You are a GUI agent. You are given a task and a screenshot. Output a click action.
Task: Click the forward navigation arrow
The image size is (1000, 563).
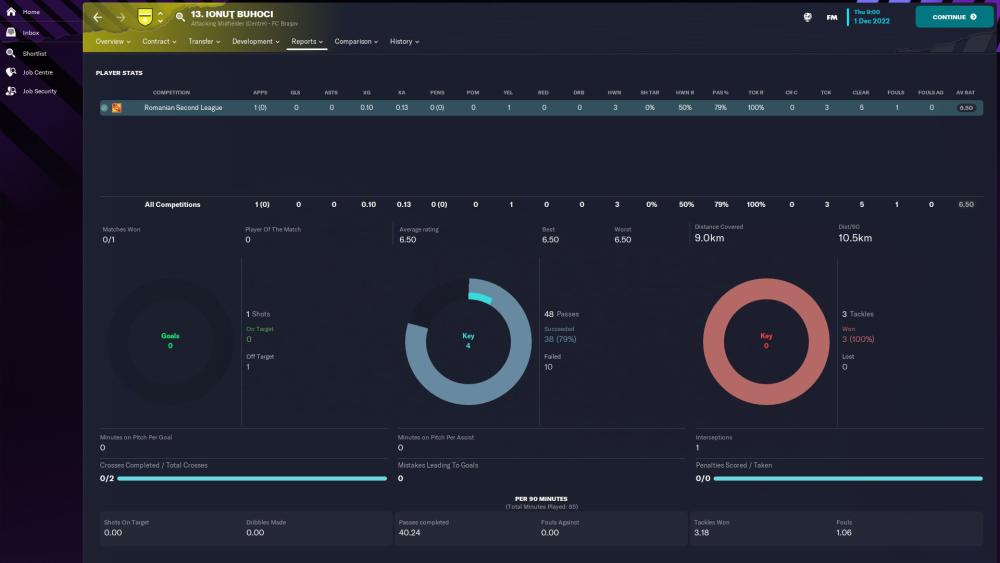(x=120, y=17)
